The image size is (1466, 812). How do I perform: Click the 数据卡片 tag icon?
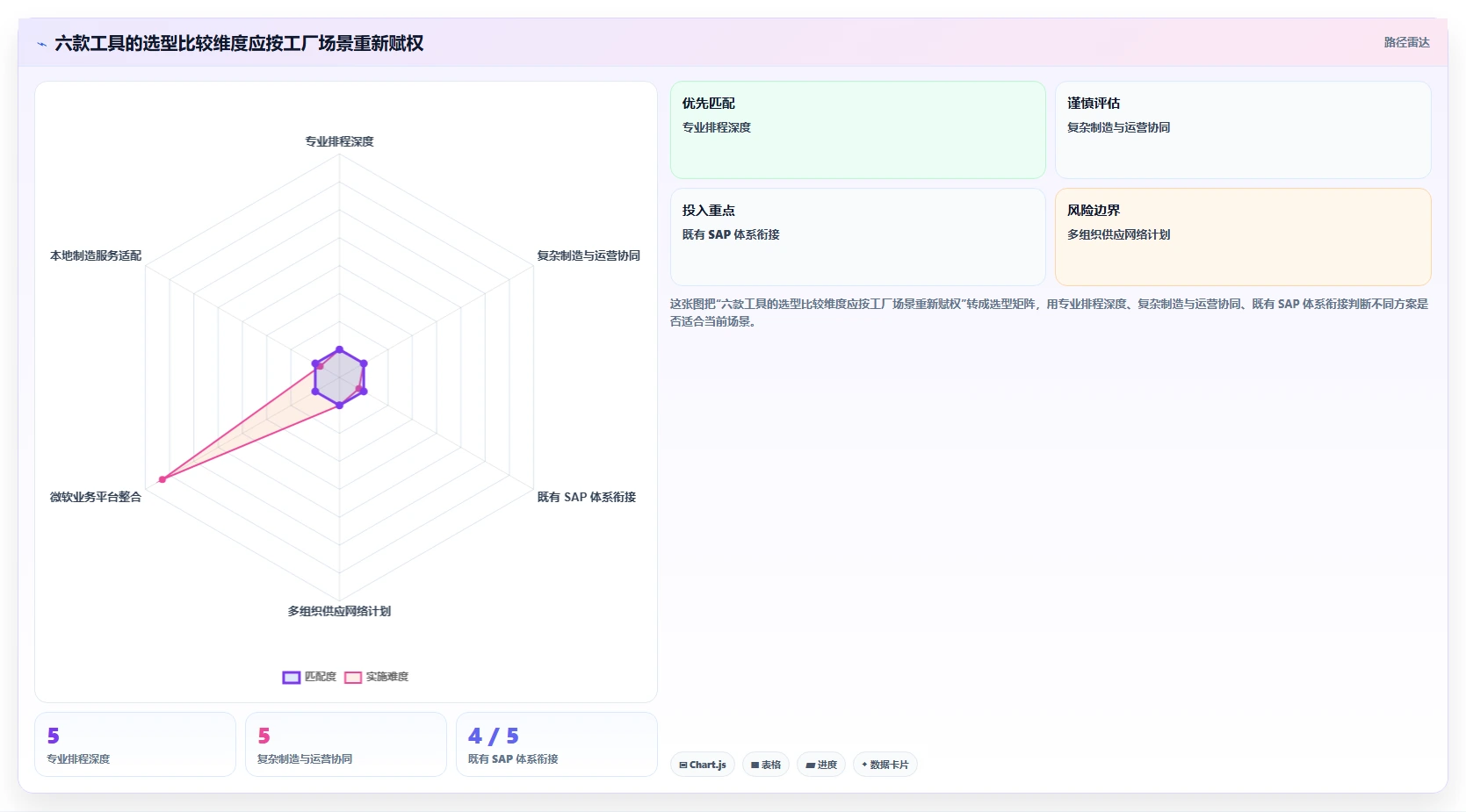coord(864,765)
